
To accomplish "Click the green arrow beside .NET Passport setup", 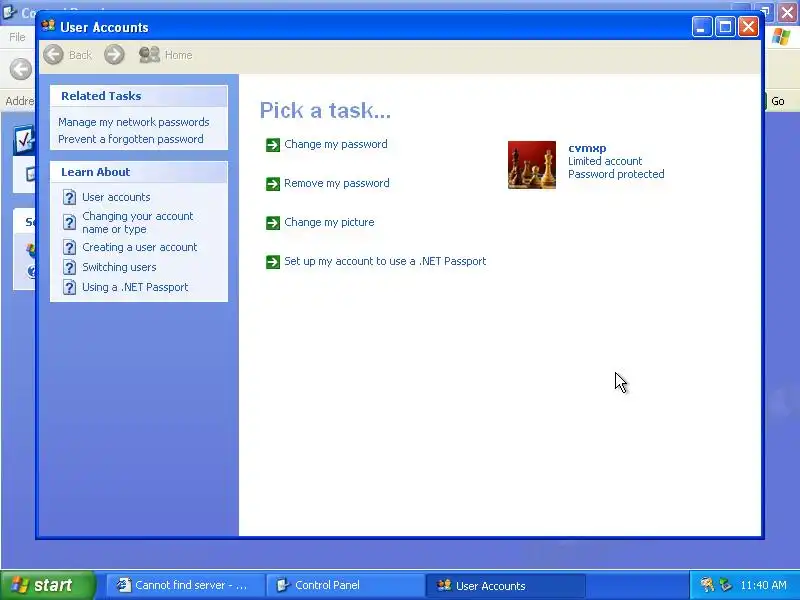I will tap(273, 262).
